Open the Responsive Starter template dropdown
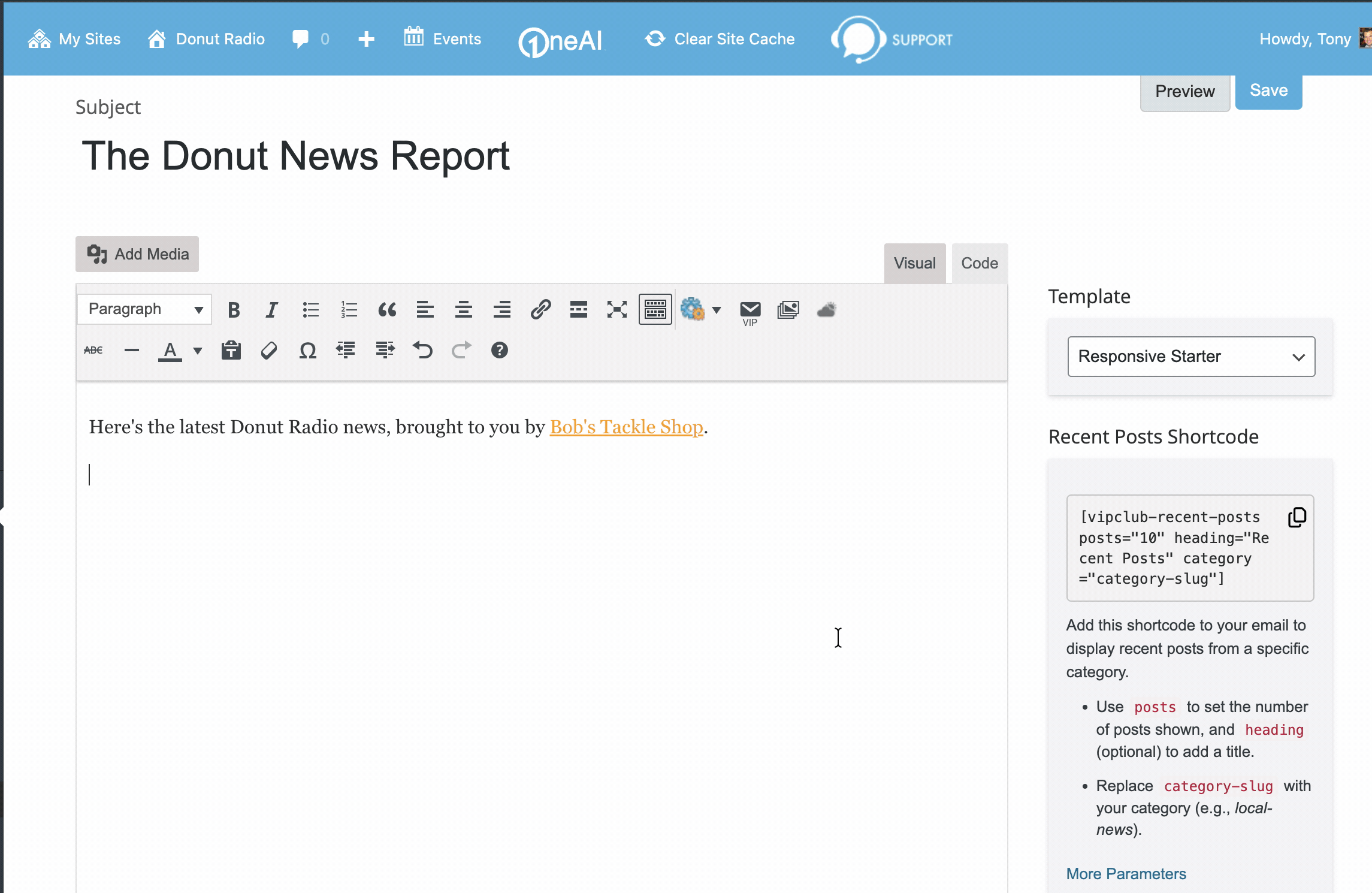The height and width of the screenshot is (893, 1372). pos(1190,357)
